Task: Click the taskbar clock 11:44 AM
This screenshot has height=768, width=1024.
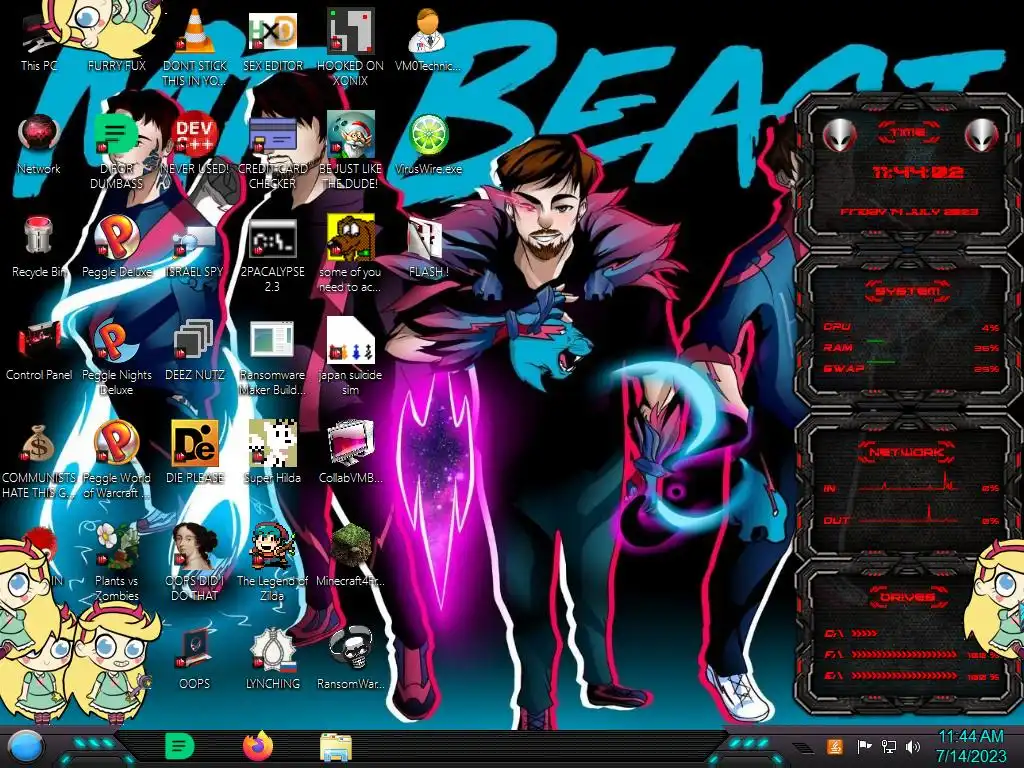Action: click(x=971, y=746)
